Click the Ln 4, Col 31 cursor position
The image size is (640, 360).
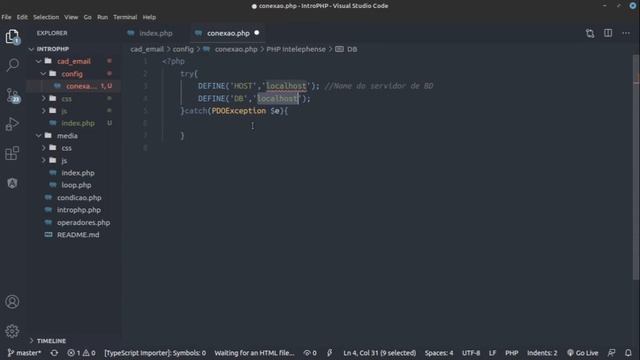click(380, 353)
